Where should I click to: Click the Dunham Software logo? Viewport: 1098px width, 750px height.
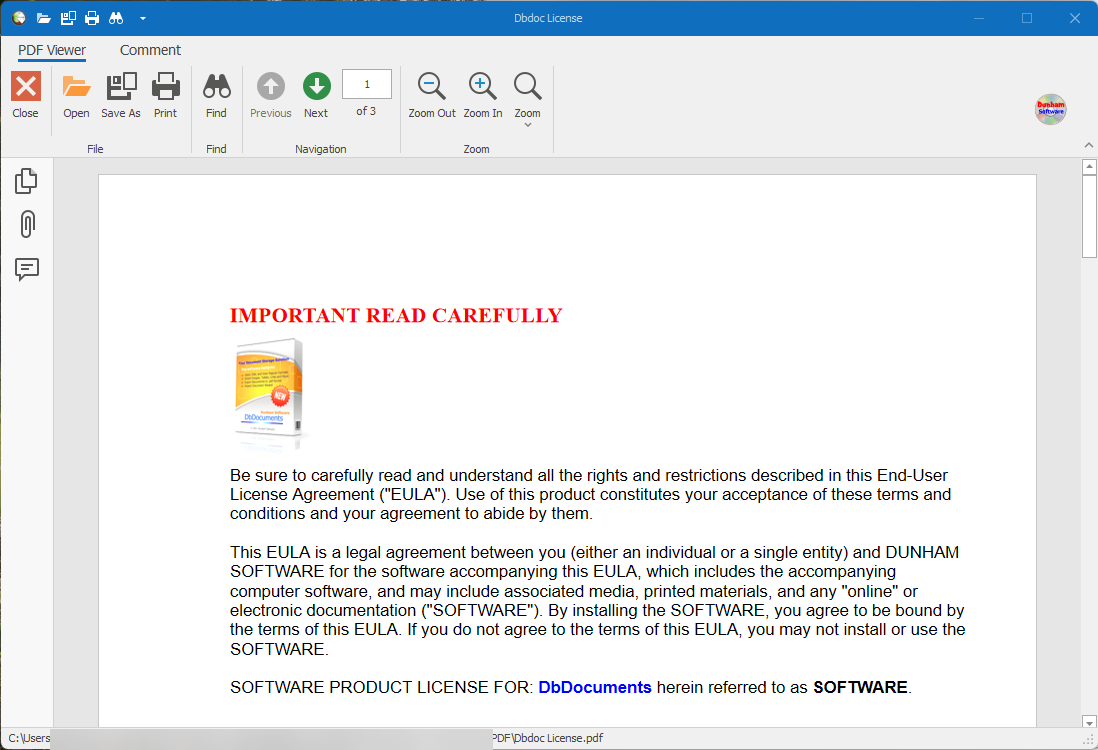pos(1050,108)
